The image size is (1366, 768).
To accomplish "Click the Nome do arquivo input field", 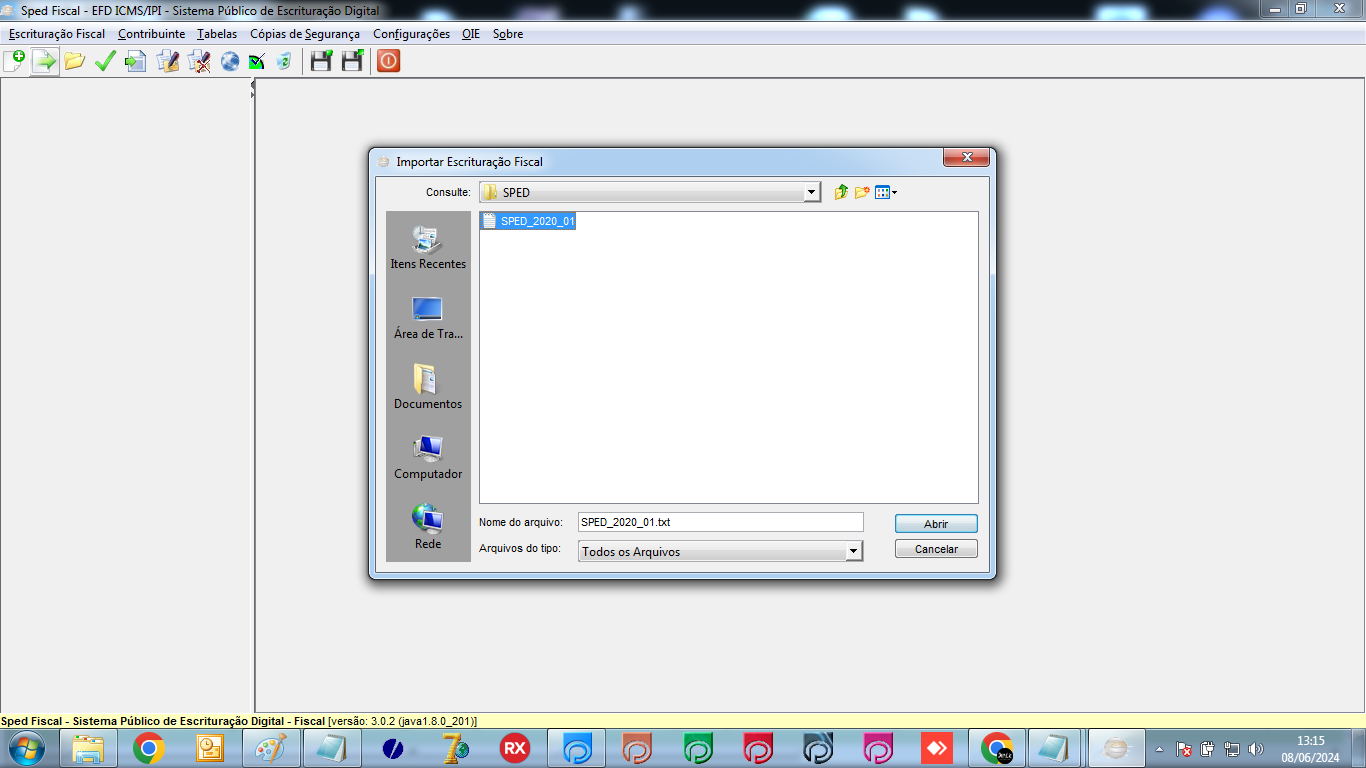I will coord(720,522).
